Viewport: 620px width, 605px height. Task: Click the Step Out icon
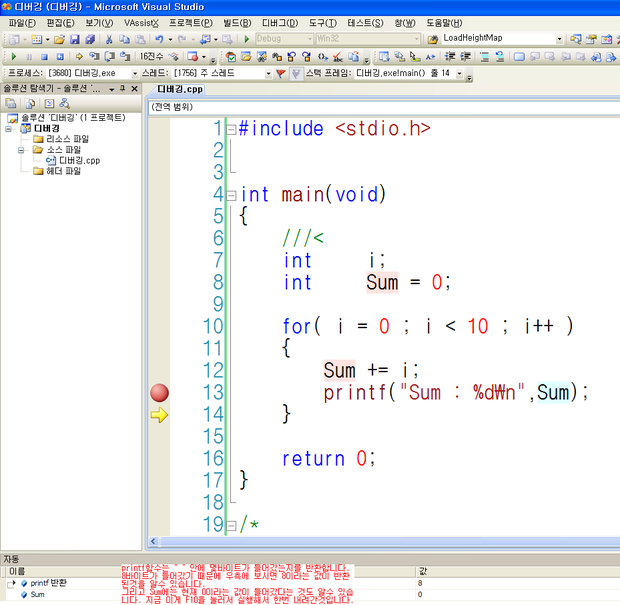coord(125,57)
